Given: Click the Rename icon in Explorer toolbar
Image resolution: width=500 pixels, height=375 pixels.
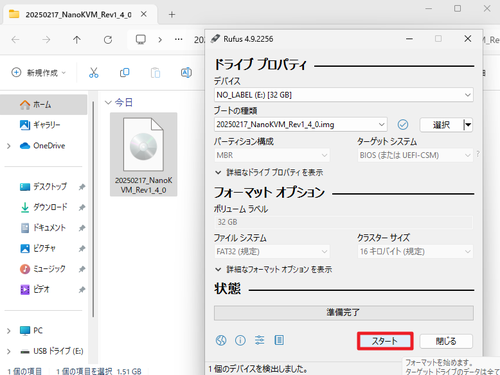Looking at the screenshot, I should pos(186,72).
